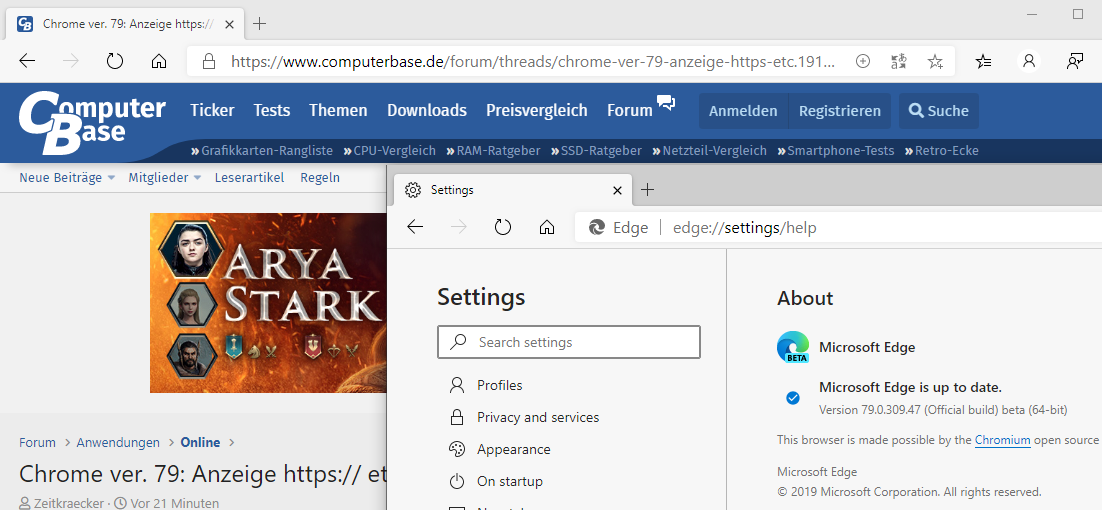Open new tab next to Chrome ver. 79 tab
Screen dimensions: 1102x510
(x=259, y=23)
